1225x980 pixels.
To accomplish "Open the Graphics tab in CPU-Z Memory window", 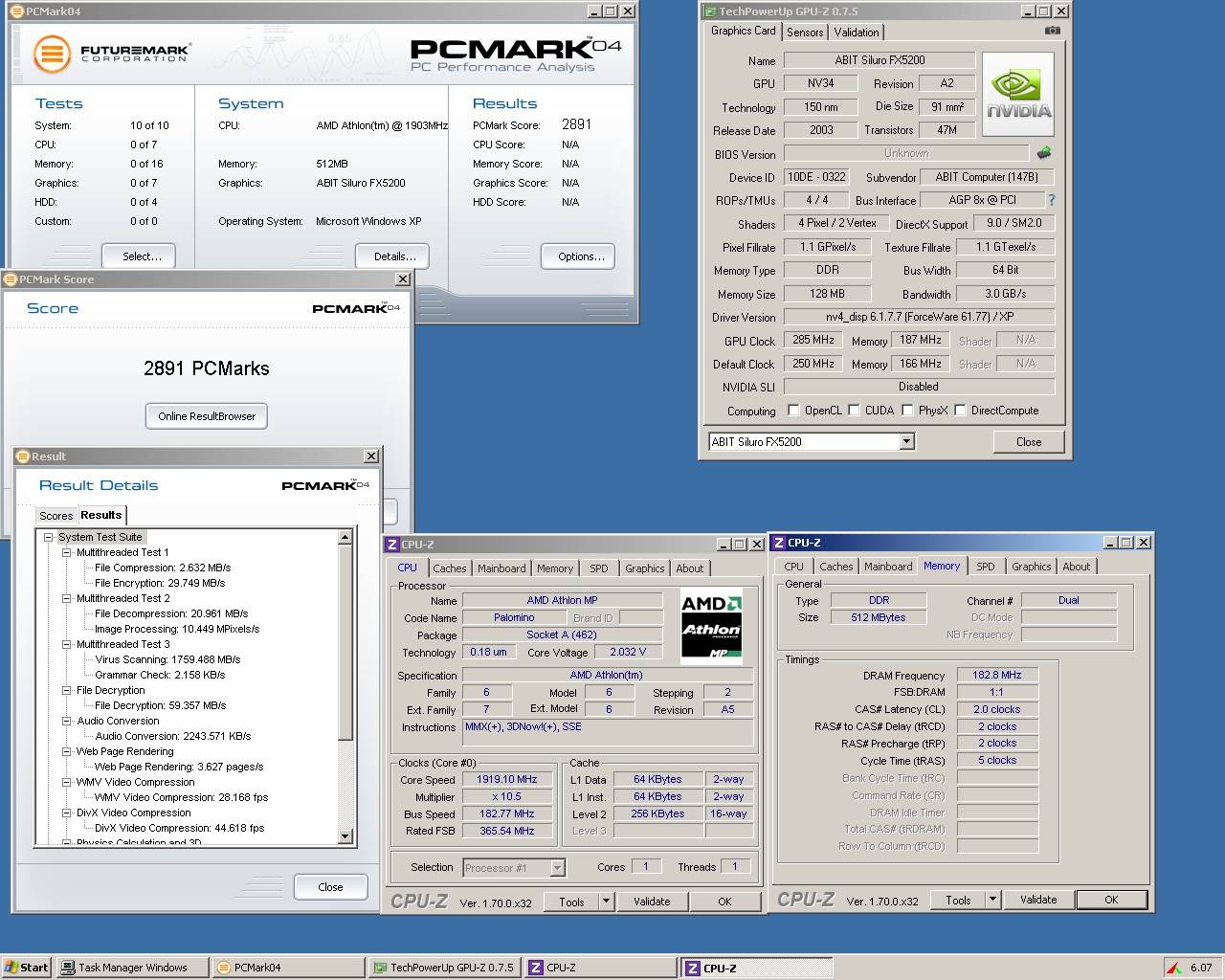I will click(x=1031, y=567).
